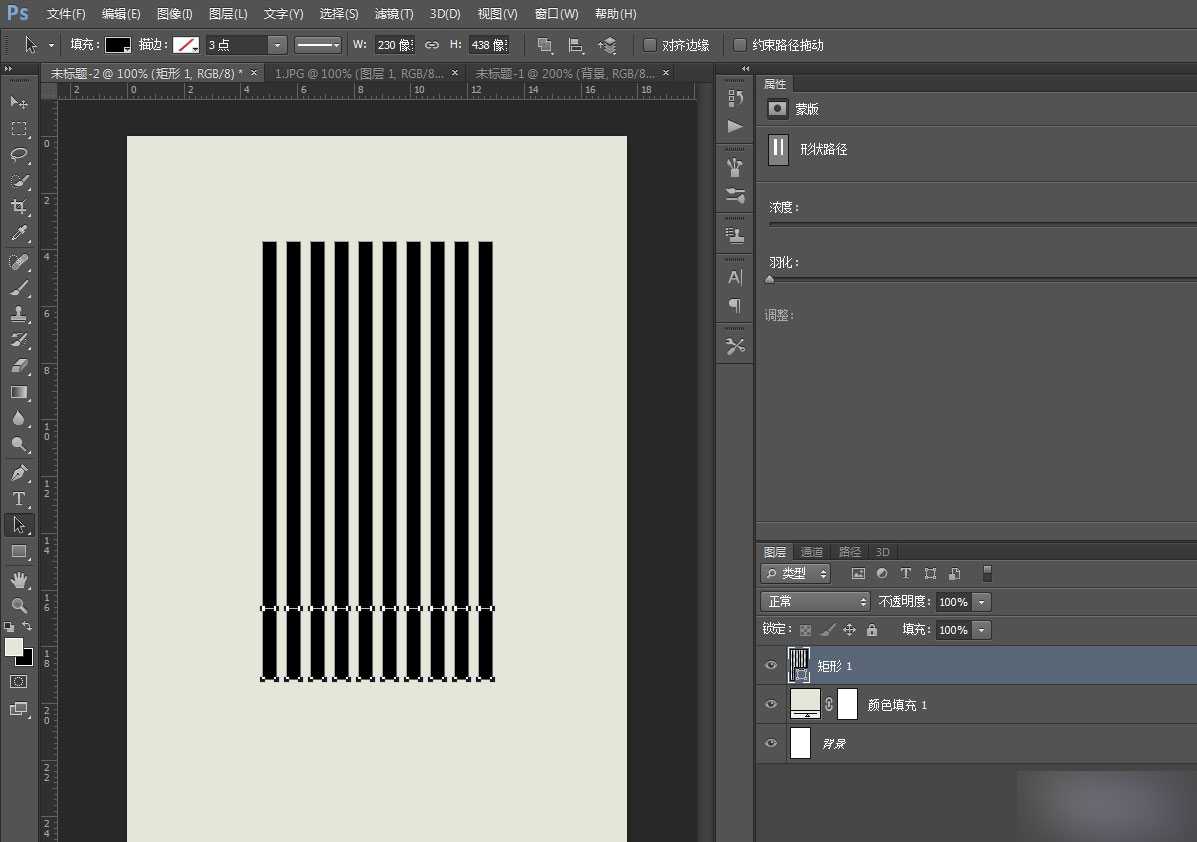Expand the 不透明度 opacity dropdown arrow
Viewport: 1197px width, 842px height.
982,602
